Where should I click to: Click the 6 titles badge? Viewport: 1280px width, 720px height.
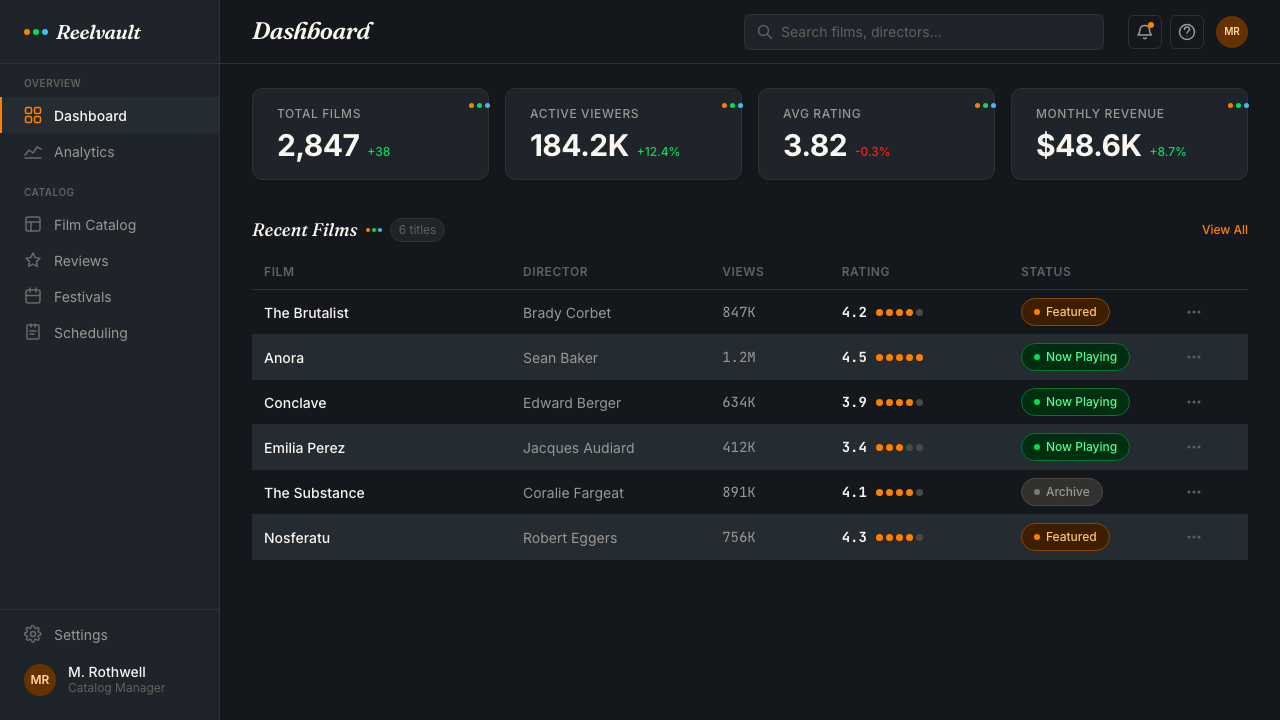417,230
